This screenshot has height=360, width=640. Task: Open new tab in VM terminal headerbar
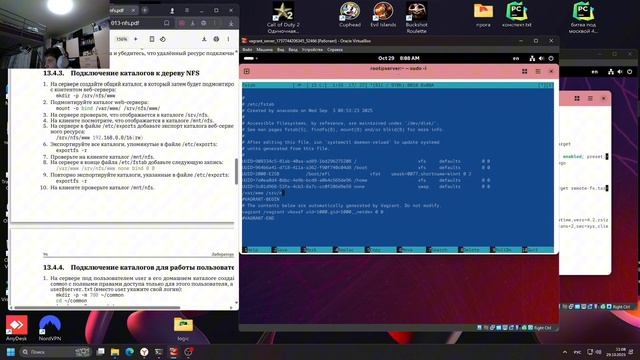coord(247,71)
